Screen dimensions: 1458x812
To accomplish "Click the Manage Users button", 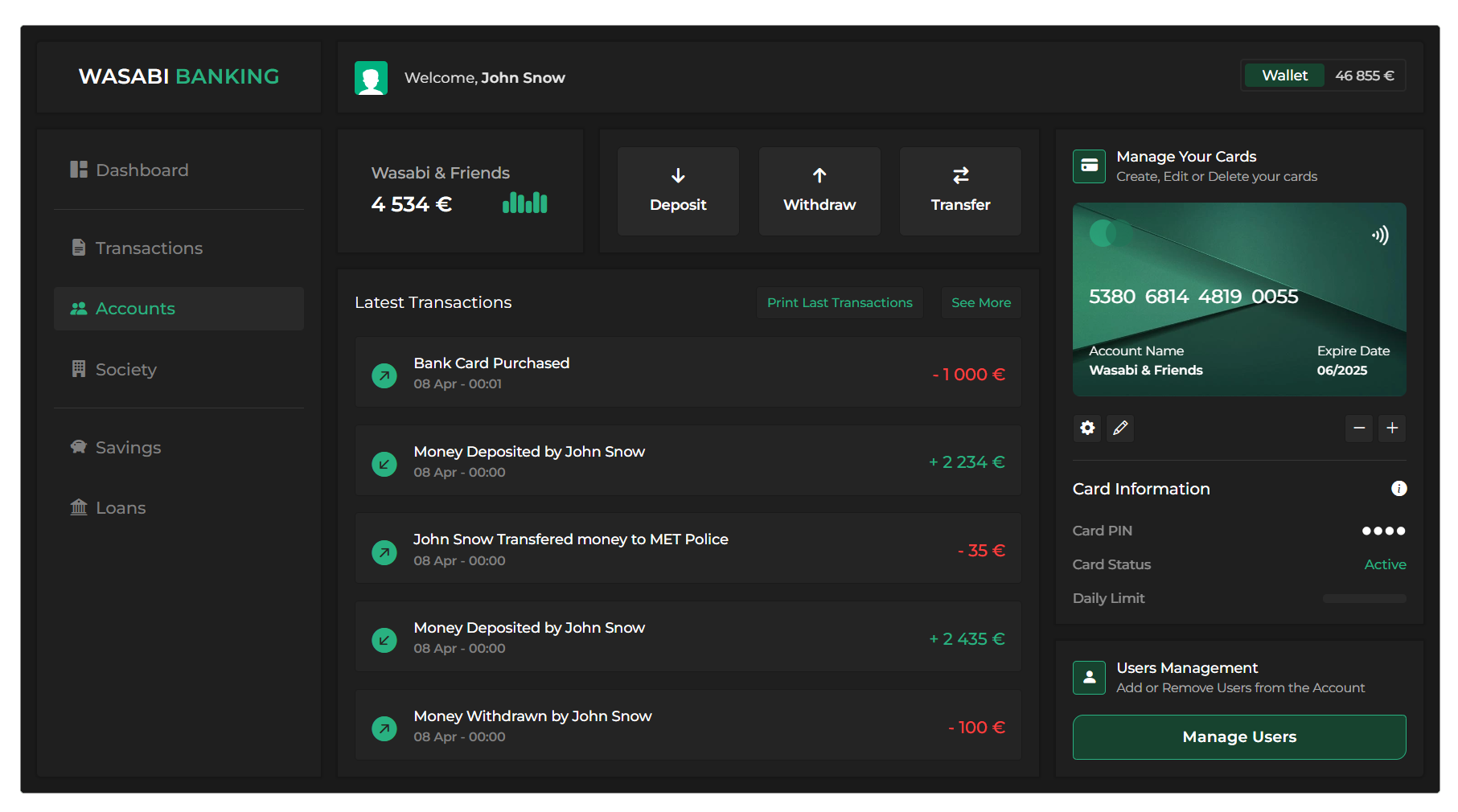I will 1238,737.
